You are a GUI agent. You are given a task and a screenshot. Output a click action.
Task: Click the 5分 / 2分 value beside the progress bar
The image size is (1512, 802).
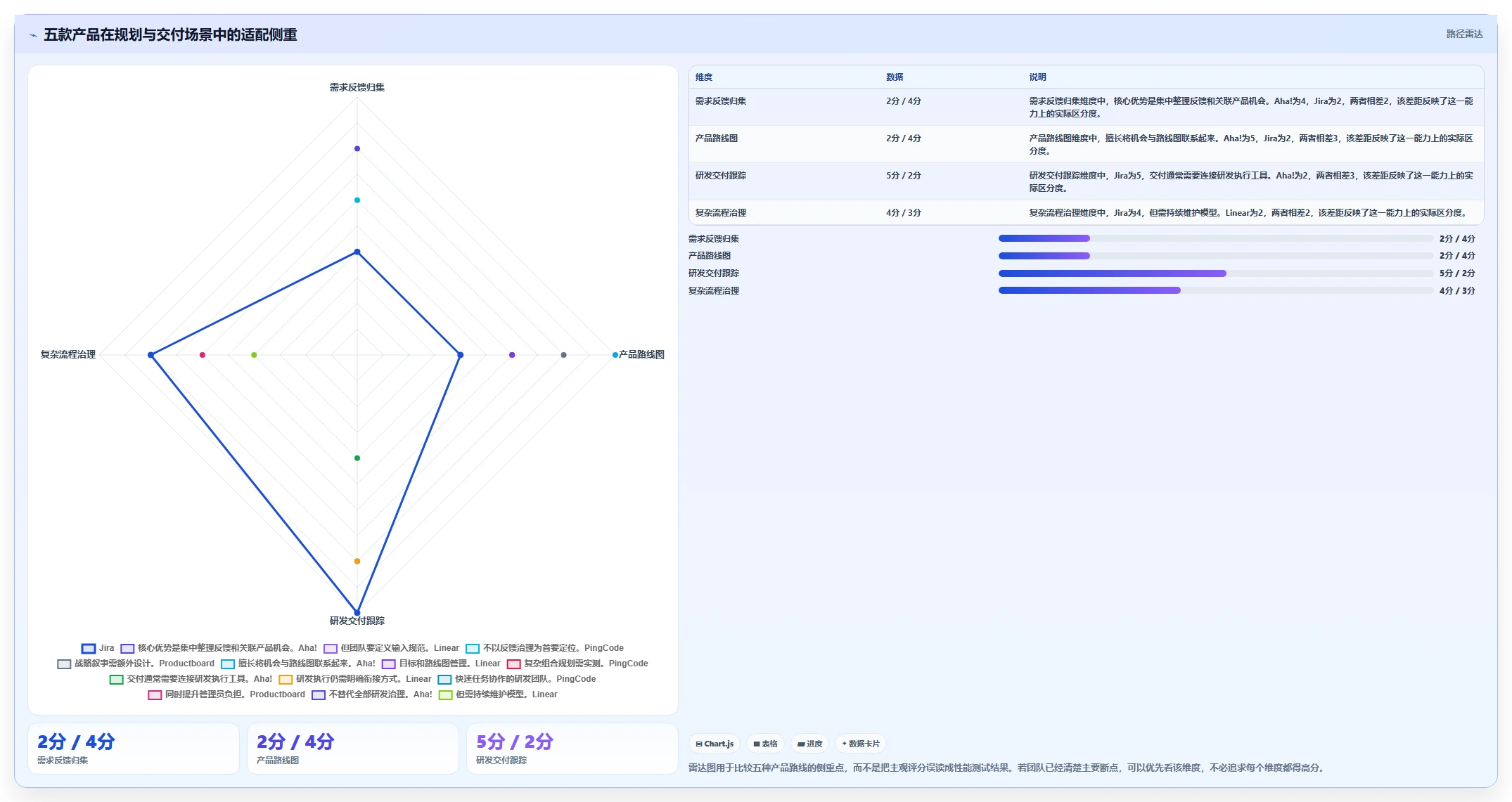tap(1457, 273)
